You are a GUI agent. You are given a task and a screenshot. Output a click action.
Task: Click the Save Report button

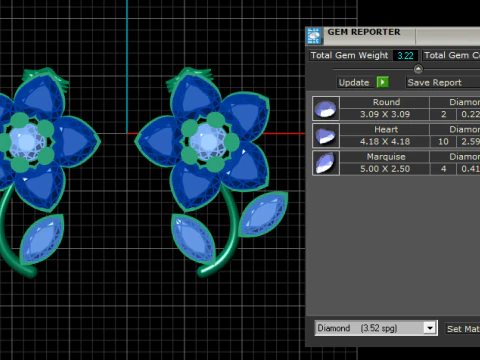point(443,82)
